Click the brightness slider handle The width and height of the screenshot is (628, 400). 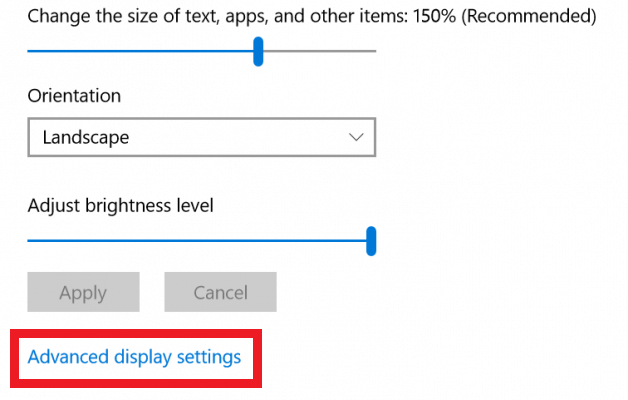click(371, 240)
